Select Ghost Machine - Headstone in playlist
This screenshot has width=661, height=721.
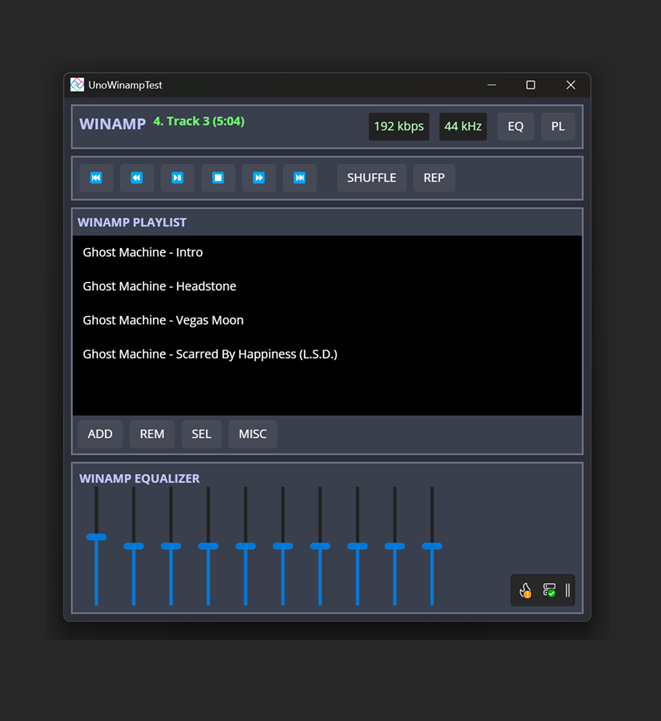pos(327,286)
